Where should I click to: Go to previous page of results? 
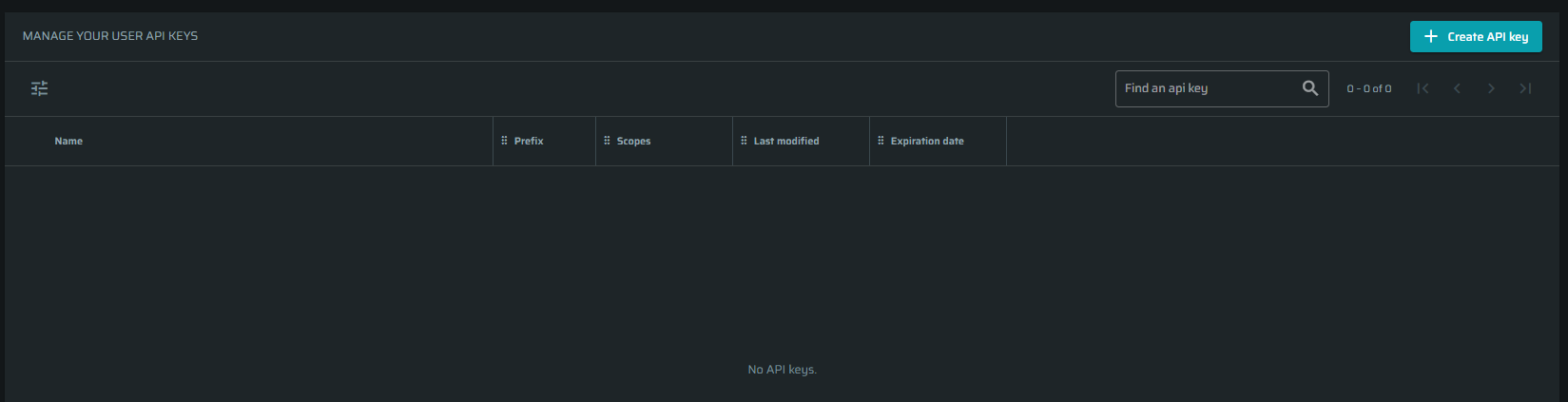1457,88
